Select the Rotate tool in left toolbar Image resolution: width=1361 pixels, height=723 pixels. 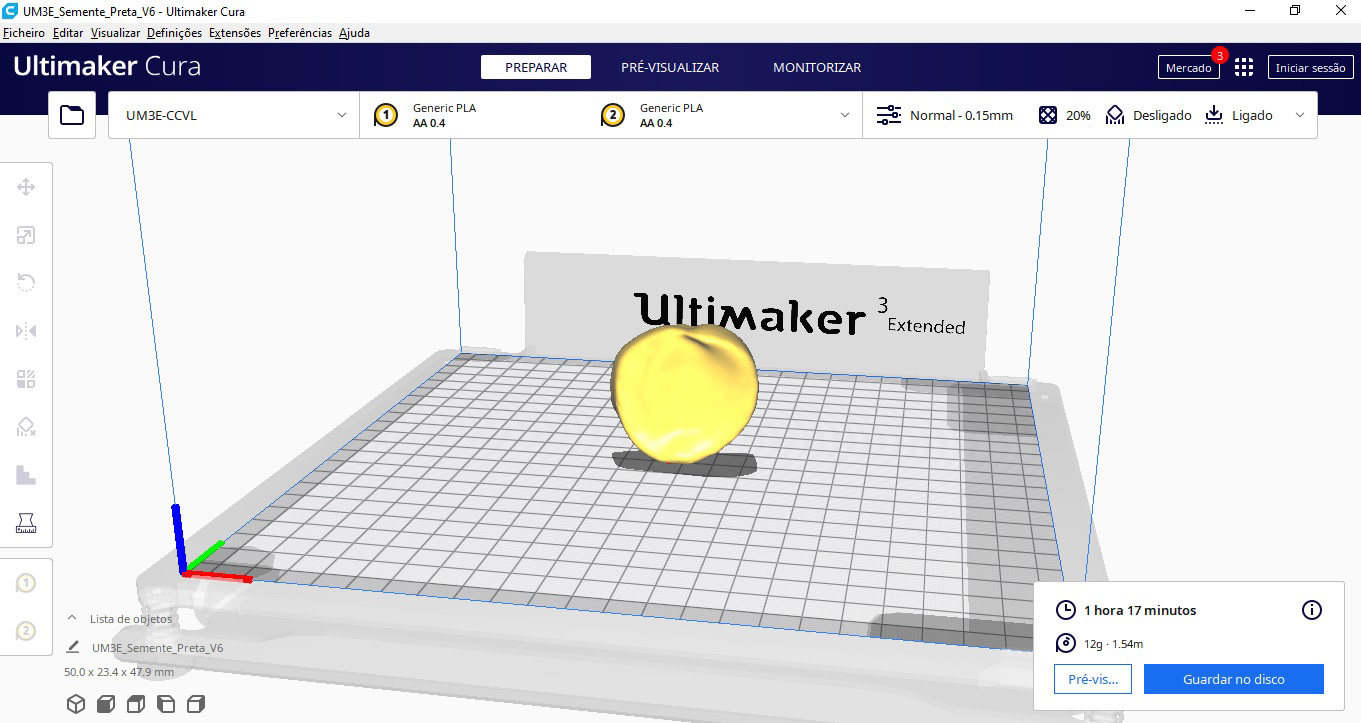pyautogui.click(x=26, y=283)
